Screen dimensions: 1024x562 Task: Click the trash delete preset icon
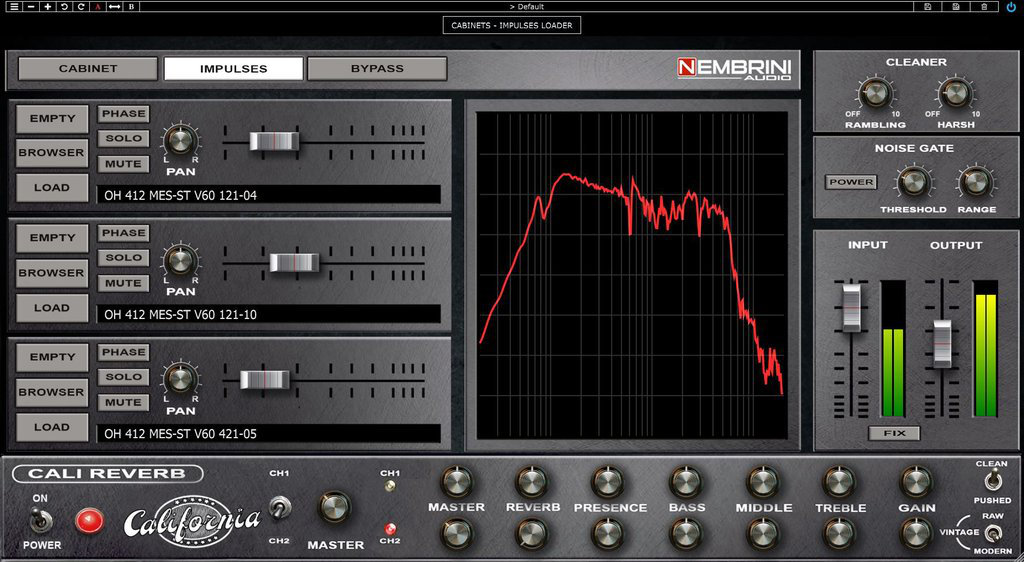(984, 7)
